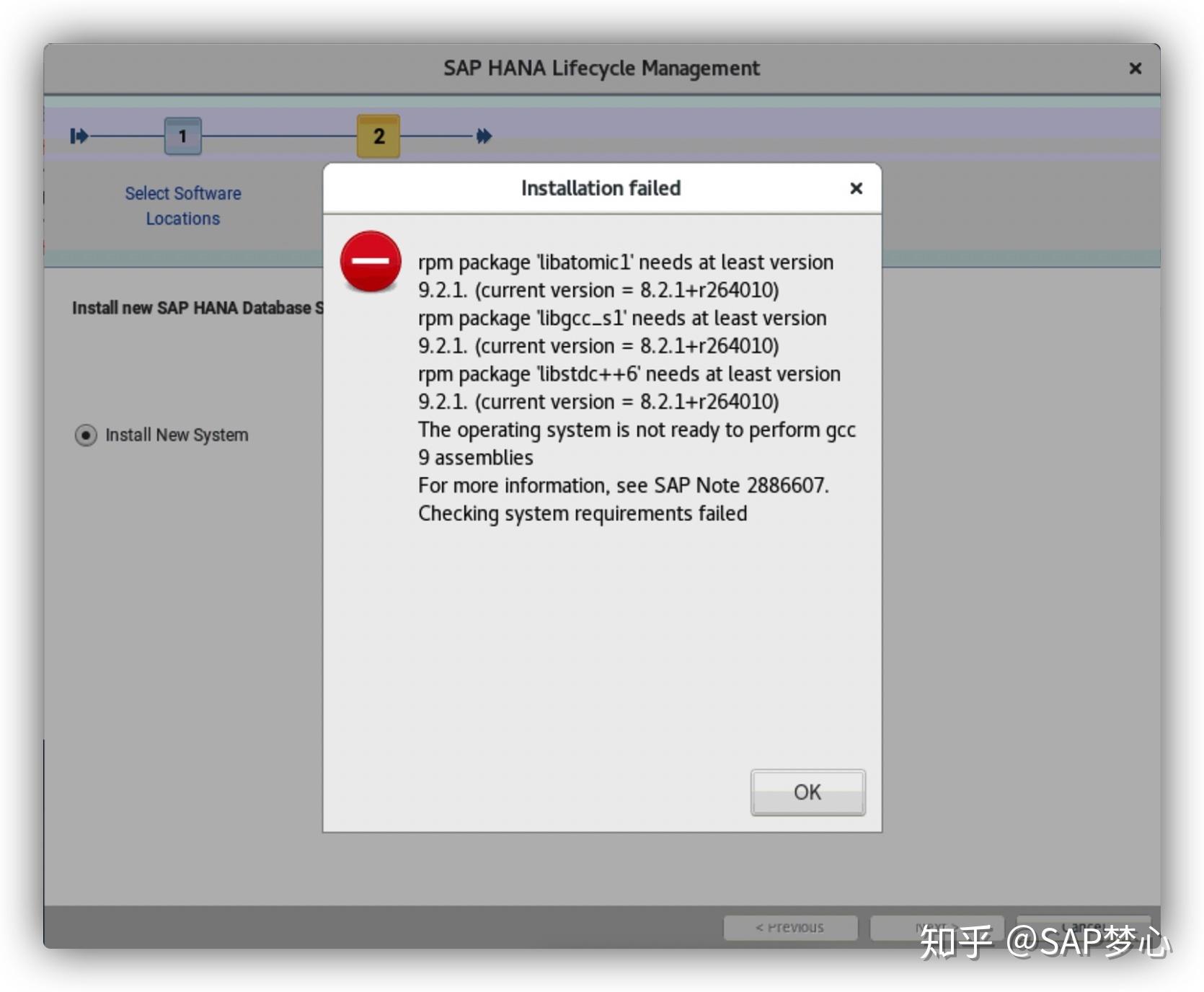Click the Previous button
Image resolution: width=1204 pixels, height=992 pixels.
[790, 927]
